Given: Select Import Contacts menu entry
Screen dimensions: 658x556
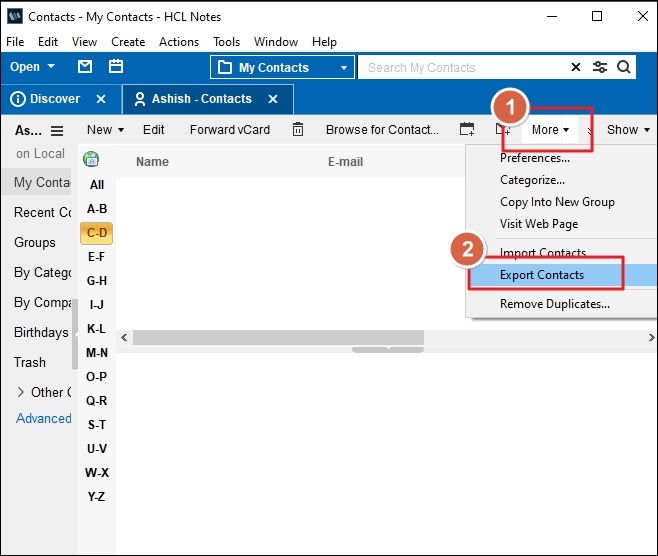Looking at the screenshot, I should 543,253.
